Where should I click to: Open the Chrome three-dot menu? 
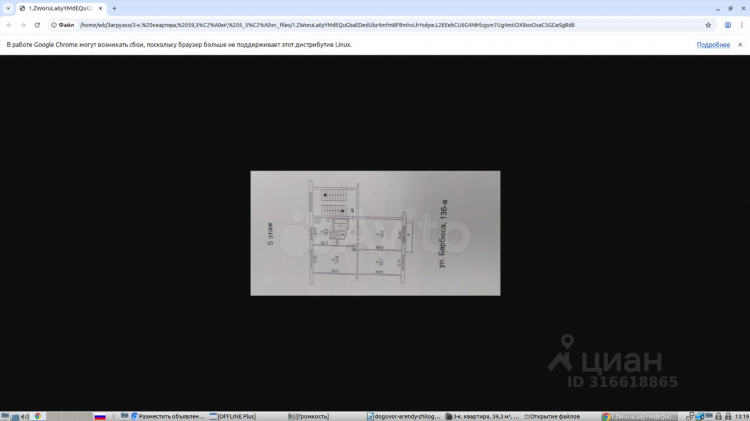pyautogui.click(x=742, y=25)
